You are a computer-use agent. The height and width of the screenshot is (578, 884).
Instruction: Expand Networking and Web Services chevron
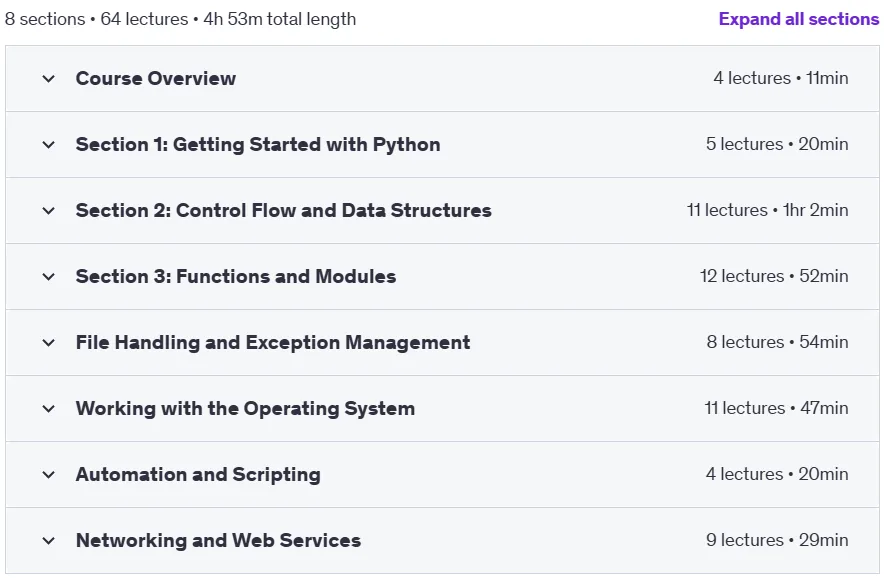coord(48,540)
